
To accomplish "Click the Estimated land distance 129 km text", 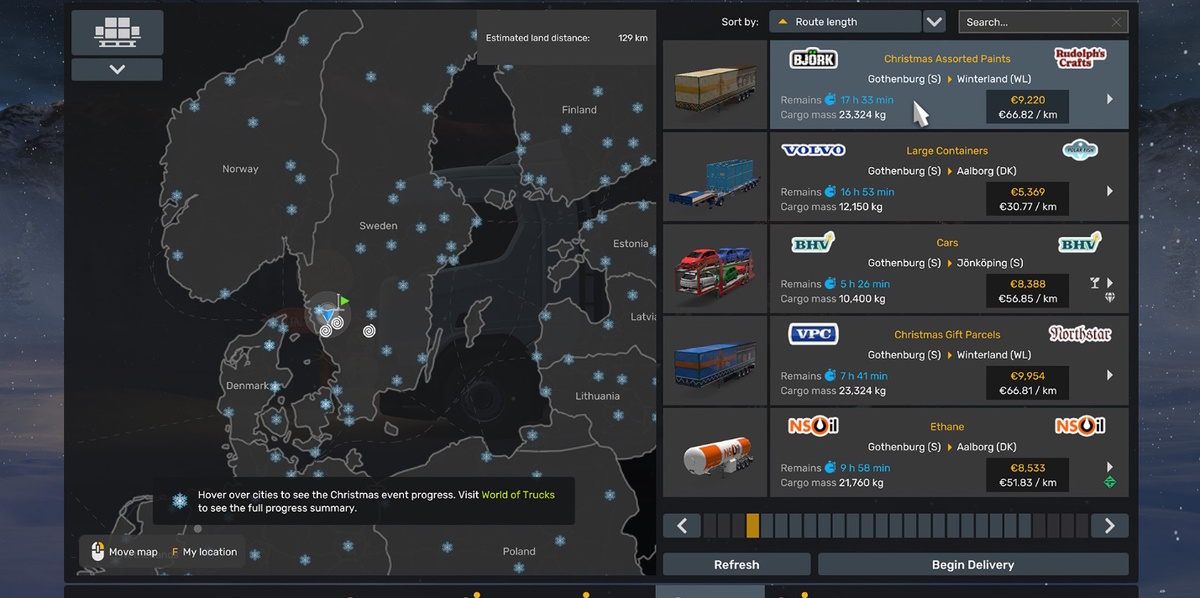I will pos(566,38).
